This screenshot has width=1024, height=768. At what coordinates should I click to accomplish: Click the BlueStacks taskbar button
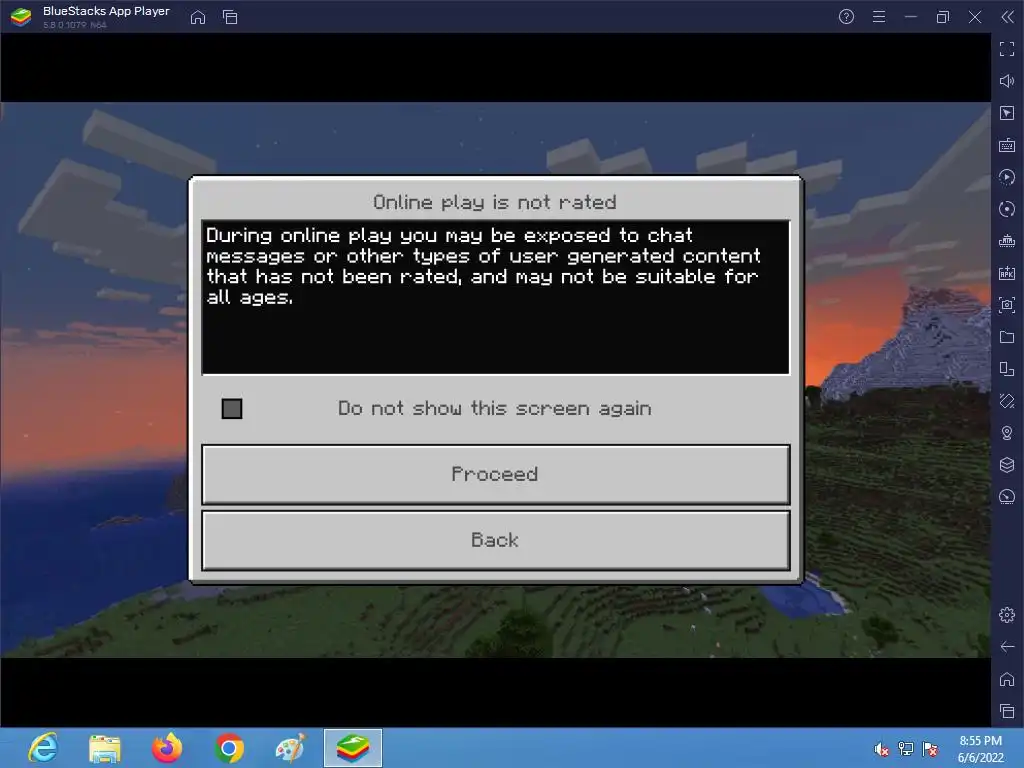click(353, 748)
